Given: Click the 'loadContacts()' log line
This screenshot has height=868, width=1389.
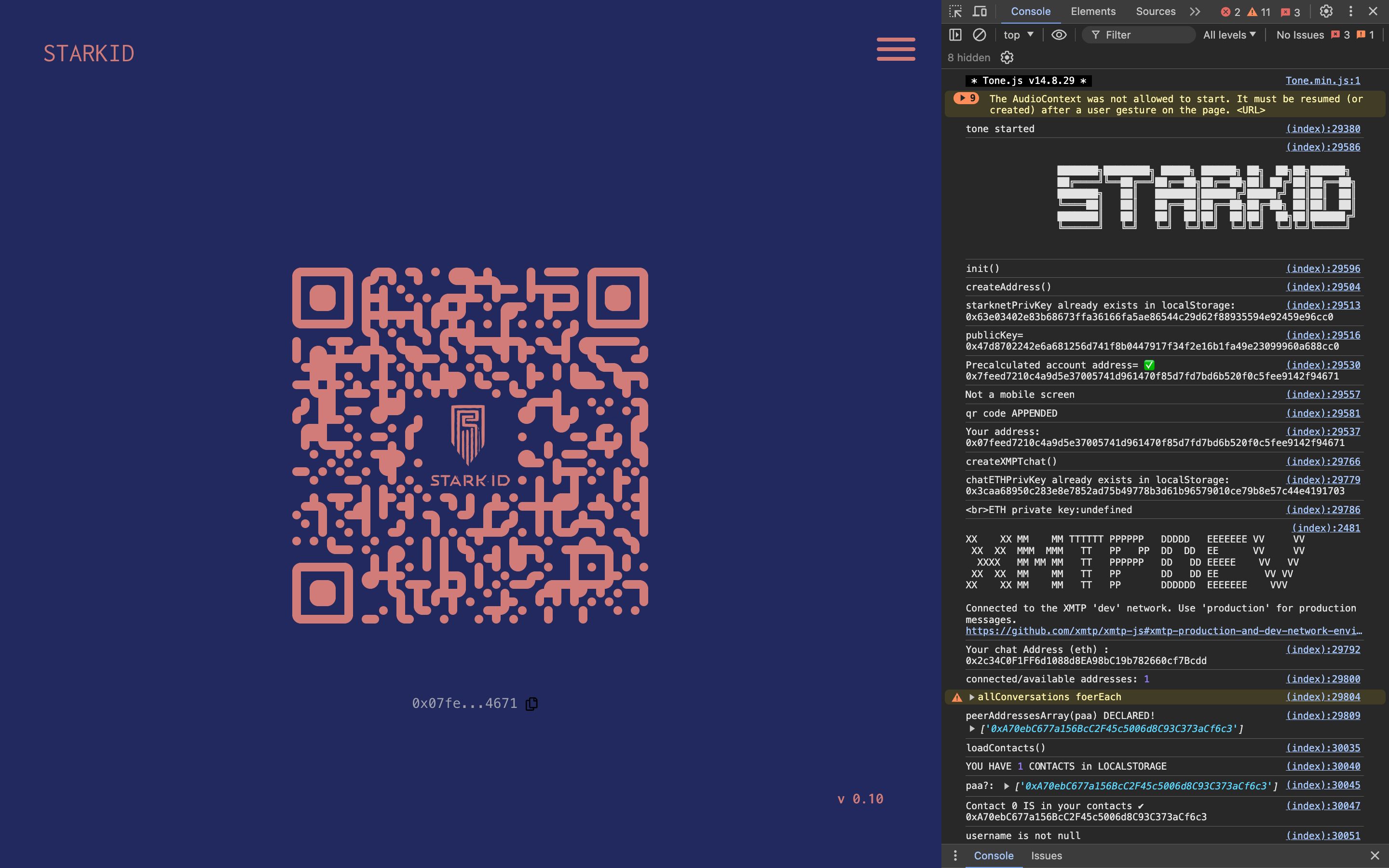Looking at the screenshot, I should click(x=1006, y=748).
